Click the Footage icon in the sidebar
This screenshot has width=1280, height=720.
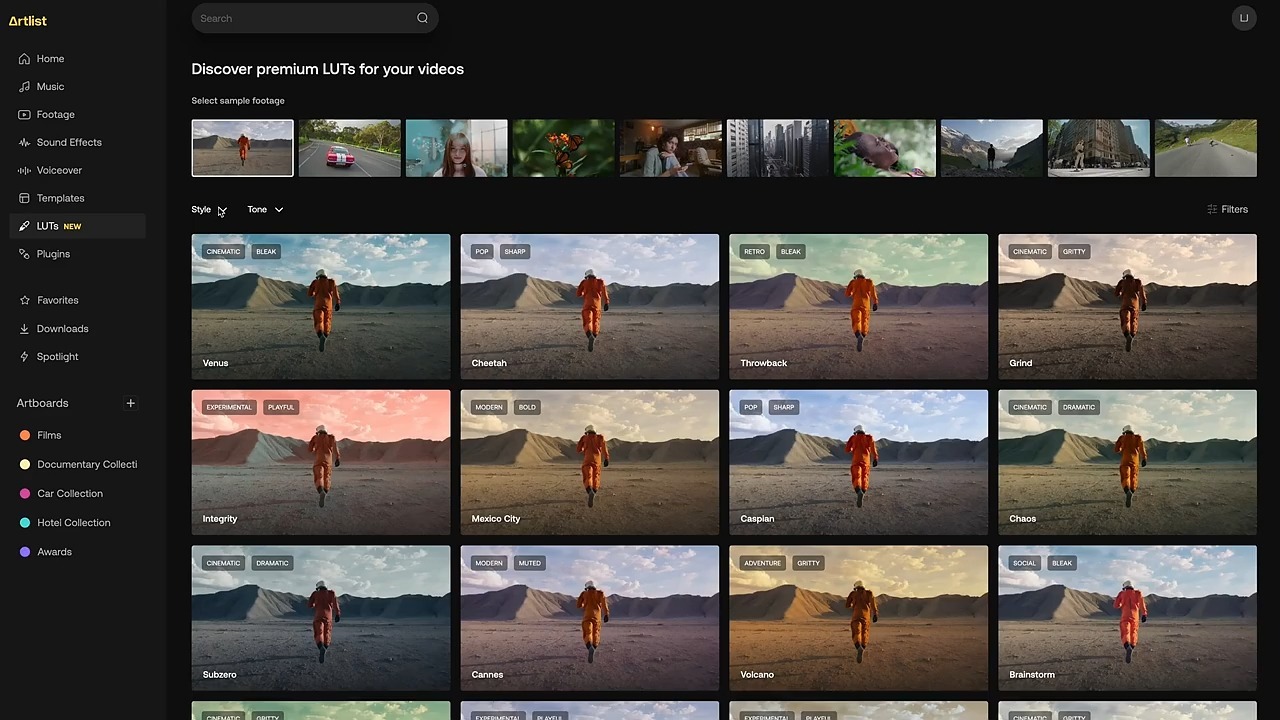(x=24, y=115)
